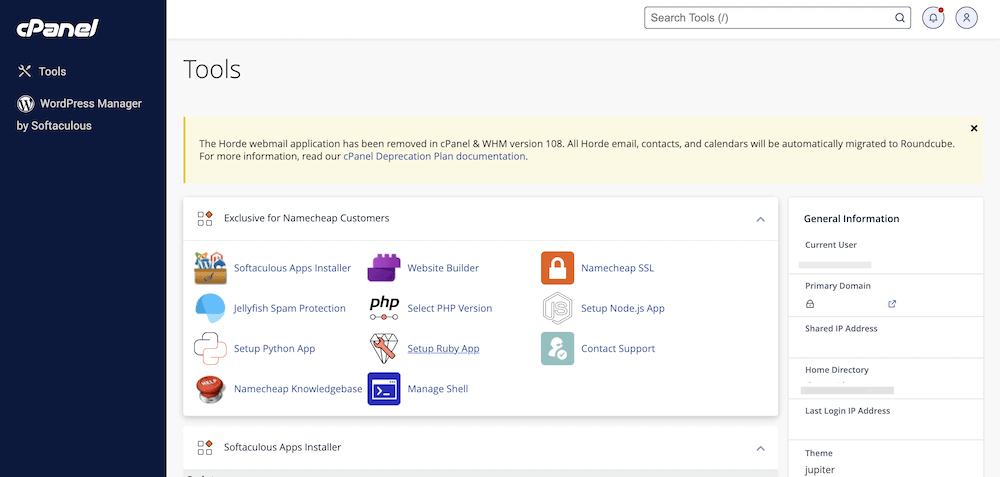Click the Ruby gem wrench icon
Viewport: 1000px width, 477px height.
click(x=384, y=348)
